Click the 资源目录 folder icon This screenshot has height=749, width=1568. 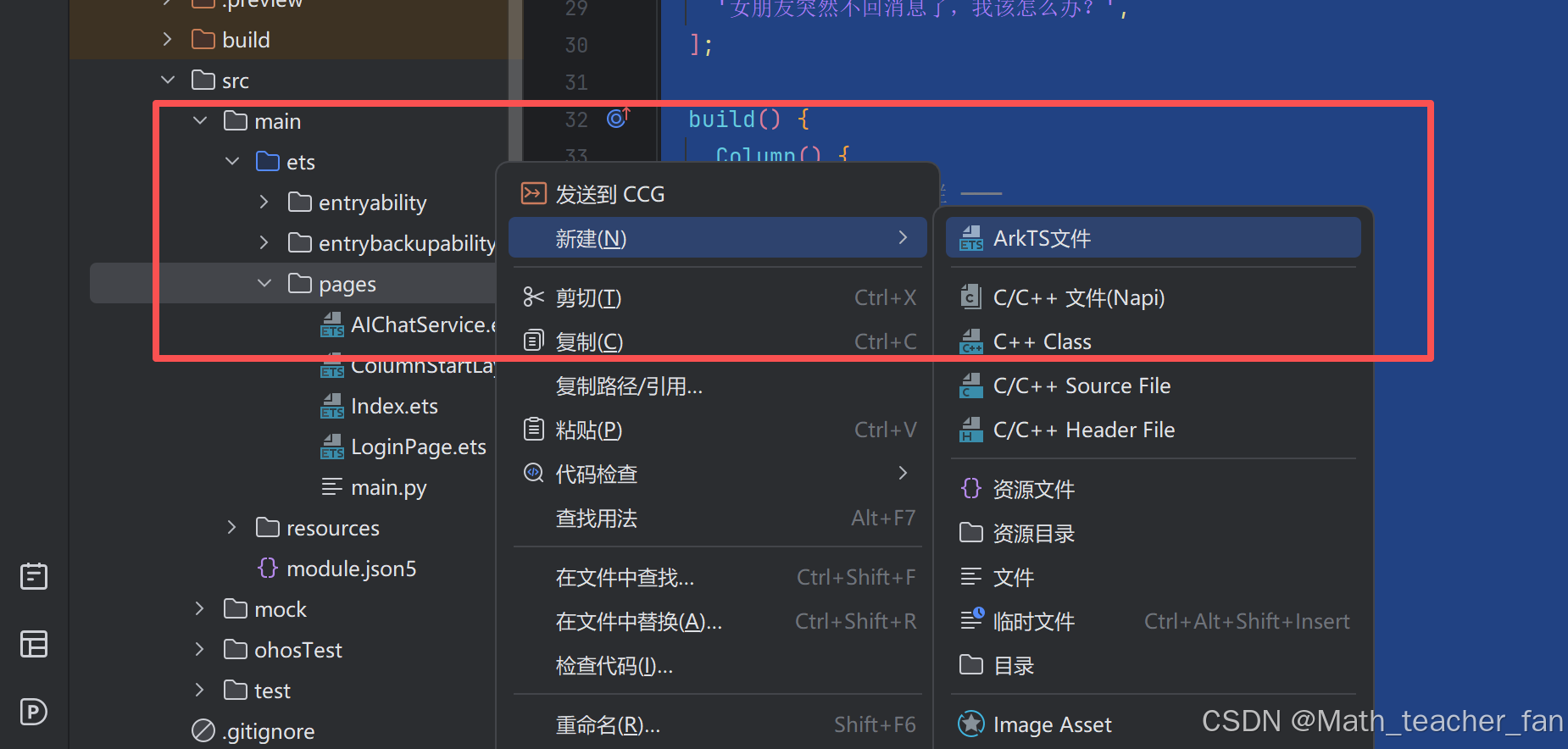pos(971,533)
